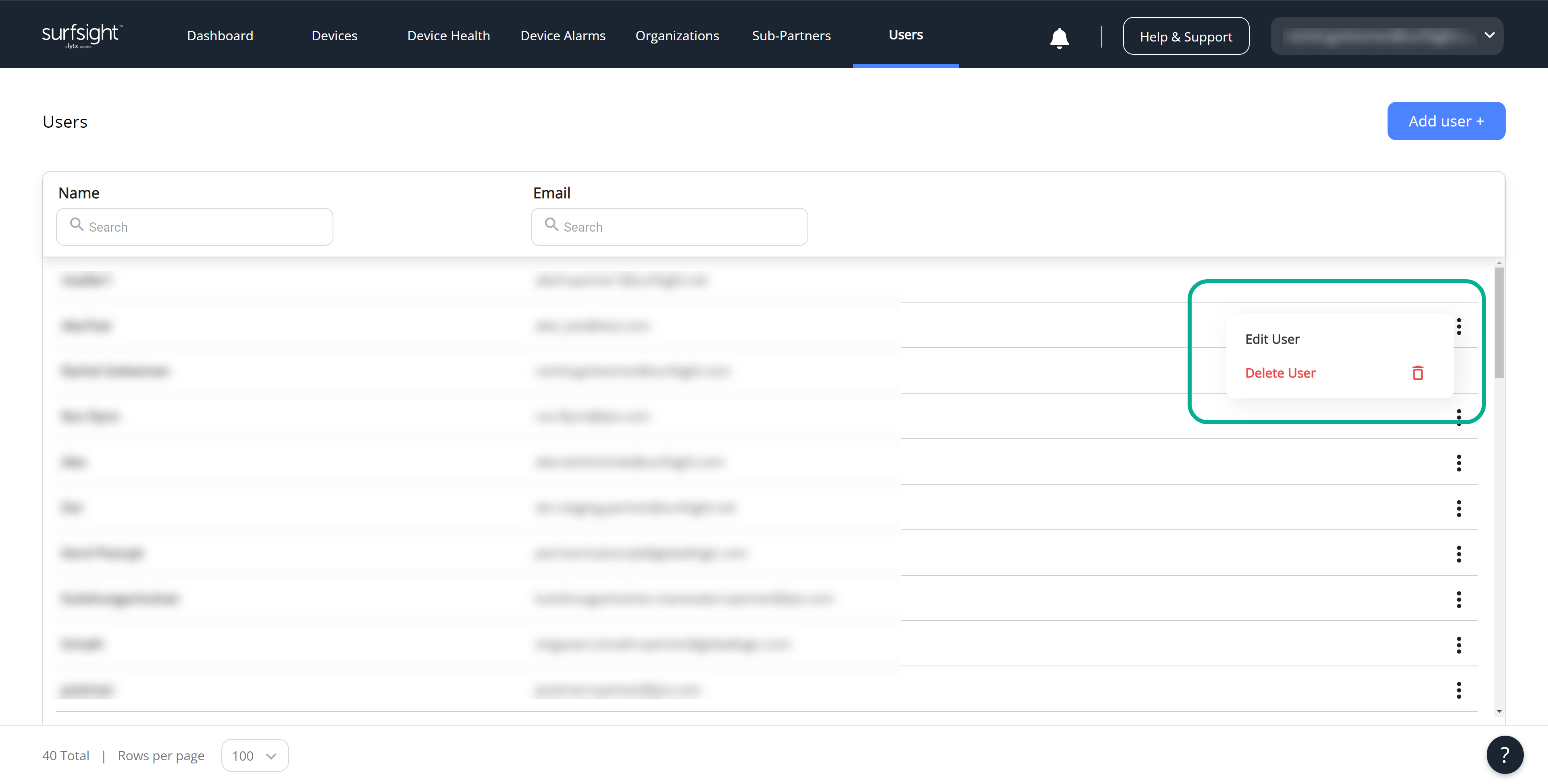Screen dimensions: 1548x784
Task: Choose Delete User from the menu
Action: 1280,373
